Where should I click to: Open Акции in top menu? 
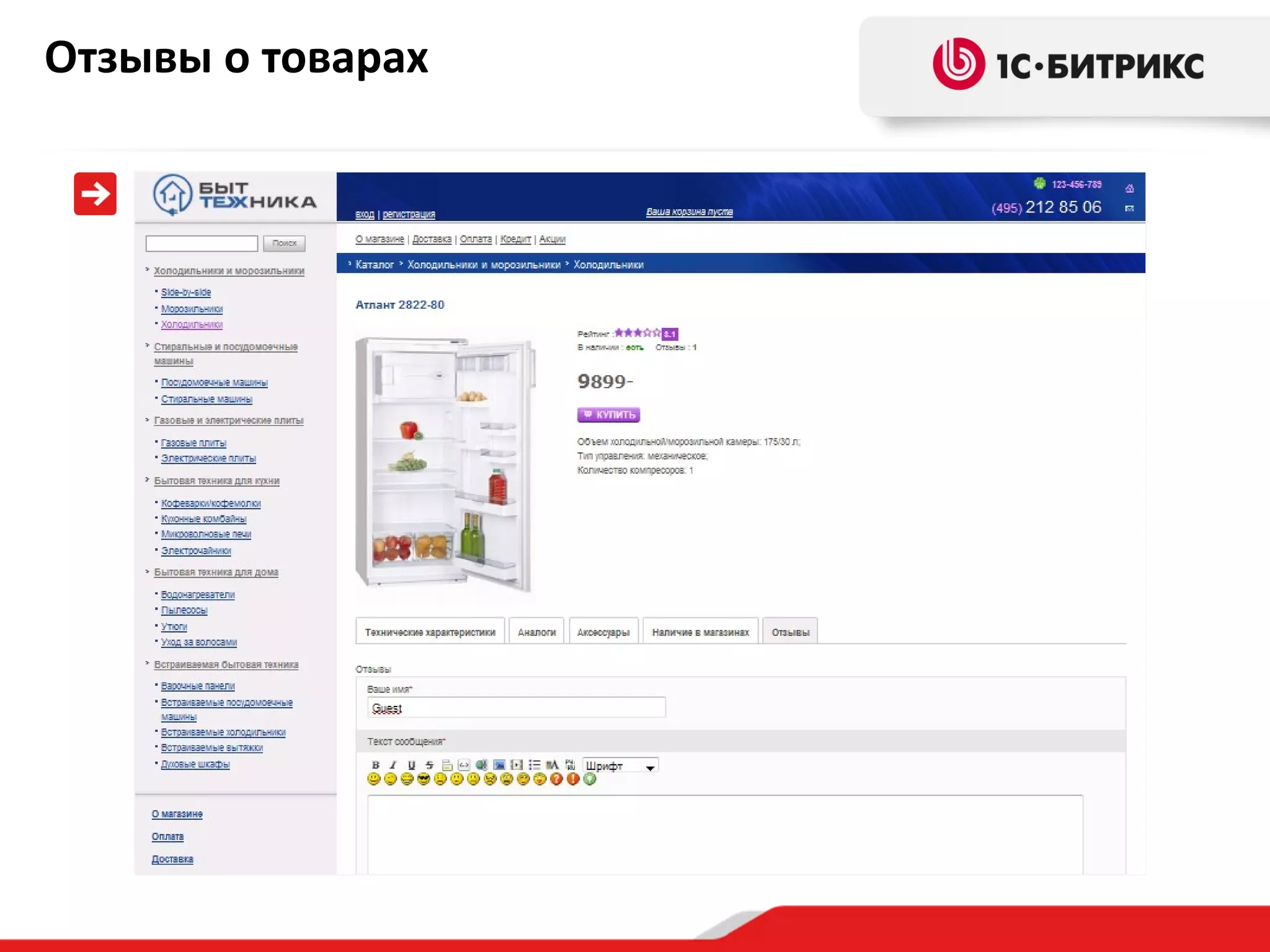[552, 239]
